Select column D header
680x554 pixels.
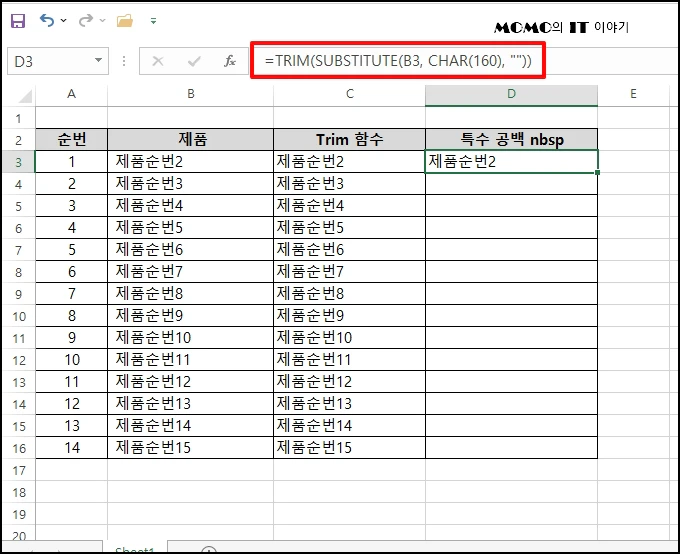pos(511,94)
